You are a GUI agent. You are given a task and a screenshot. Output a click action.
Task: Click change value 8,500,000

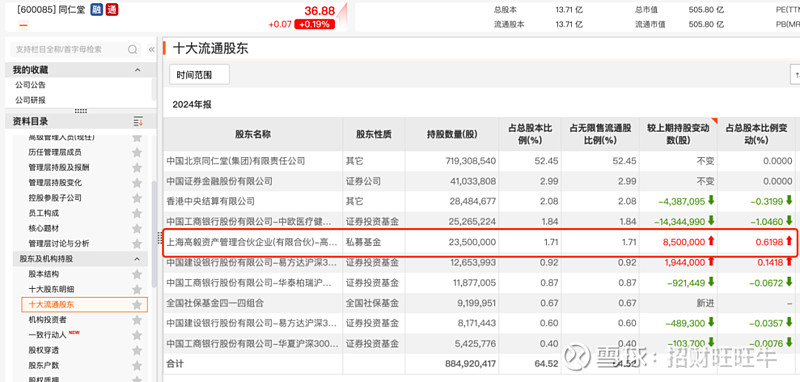(684, 242)
